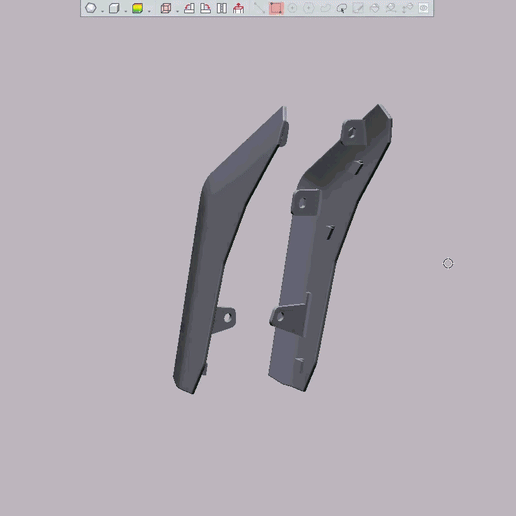Viewport: 516px width, 516px height.
Task: Click the rainbow color display icon
Action: coord(137,8)
